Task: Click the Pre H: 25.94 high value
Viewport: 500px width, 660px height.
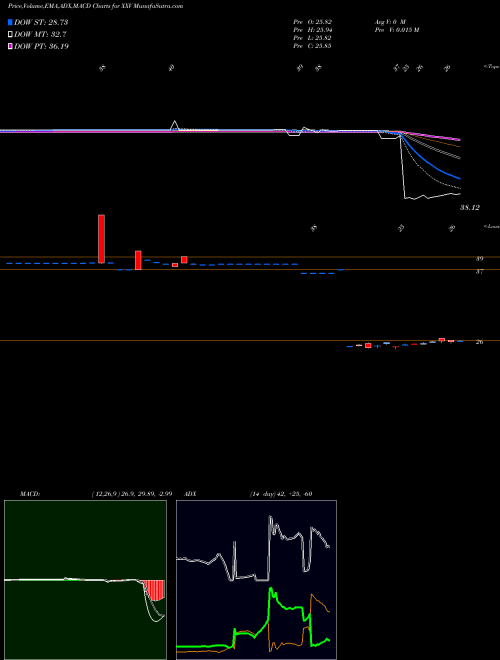Action: pyautogui.click(x=313, y=29)
